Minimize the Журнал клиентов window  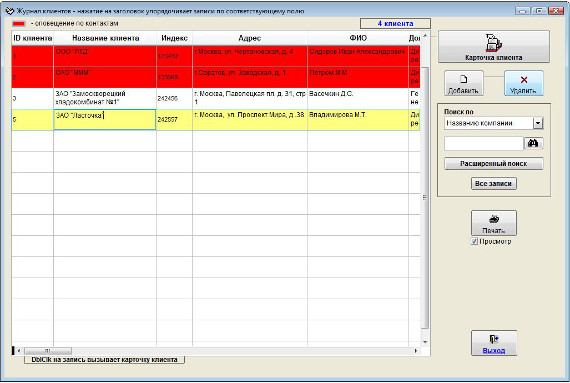522,11
